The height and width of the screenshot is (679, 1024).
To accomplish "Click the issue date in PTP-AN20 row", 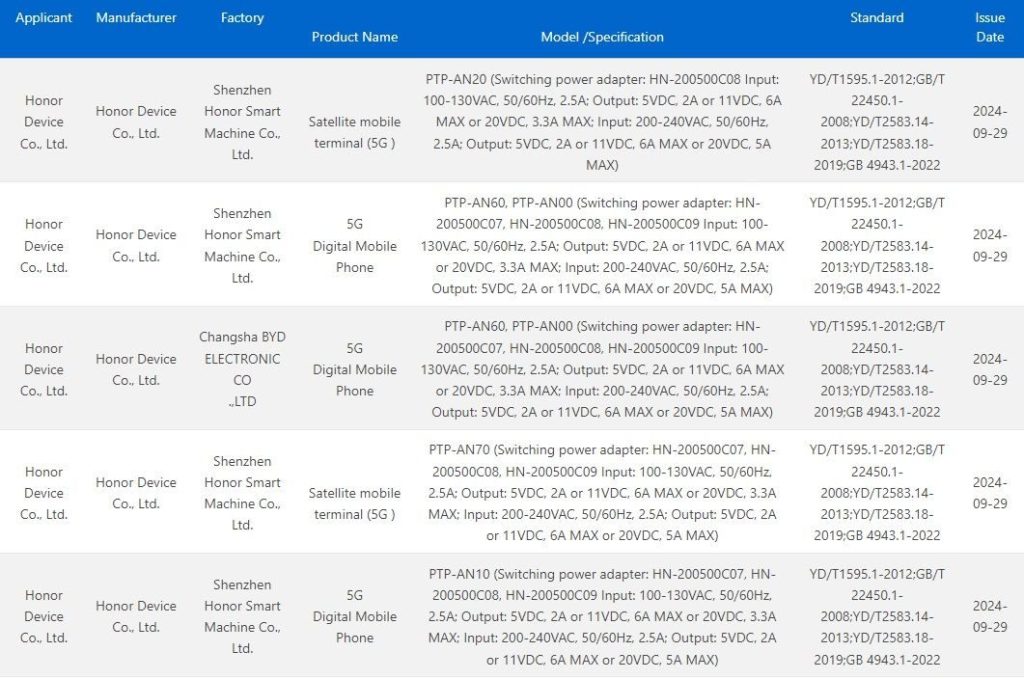I will (x=990, y=122).
